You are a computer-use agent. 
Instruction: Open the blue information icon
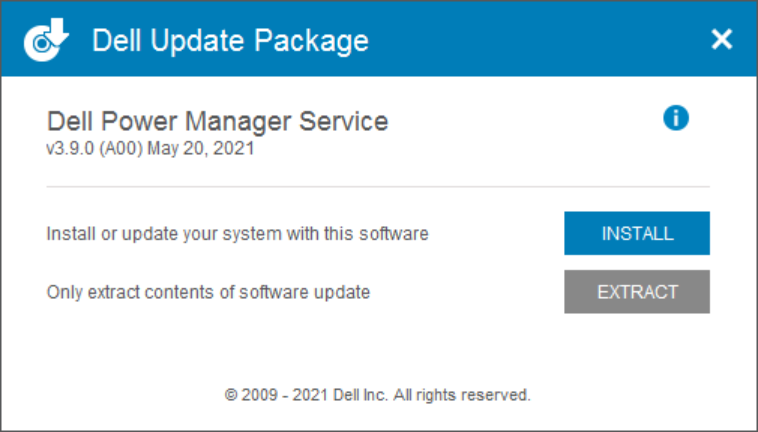pyautogui.click(x=676, y=118)
